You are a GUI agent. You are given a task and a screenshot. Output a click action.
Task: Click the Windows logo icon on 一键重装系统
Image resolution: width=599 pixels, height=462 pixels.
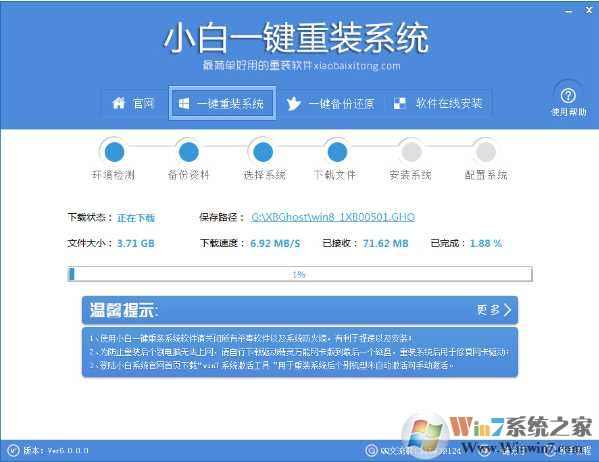coord(184,103)
